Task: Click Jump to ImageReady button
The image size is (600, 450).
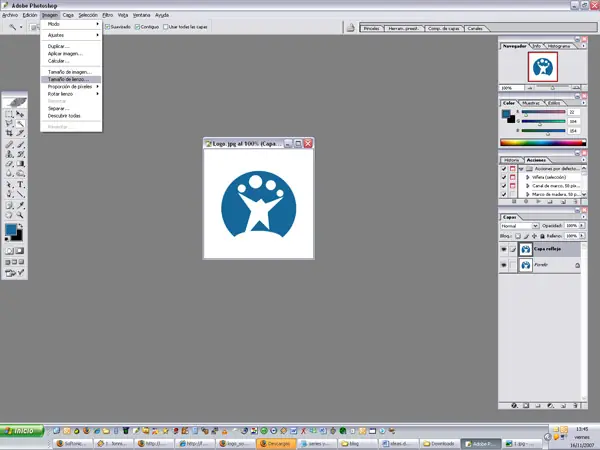Action: [15, 273]
